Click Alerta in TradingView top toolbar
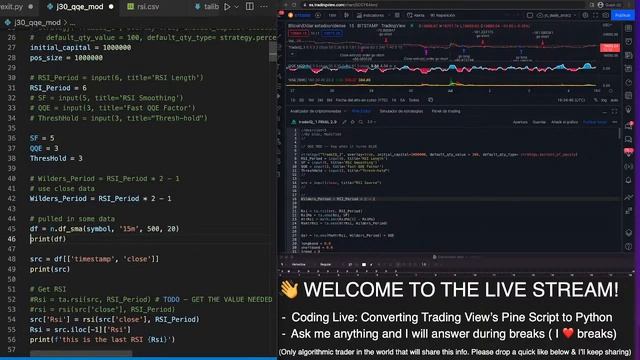640x360 pixels. point(416,15)
